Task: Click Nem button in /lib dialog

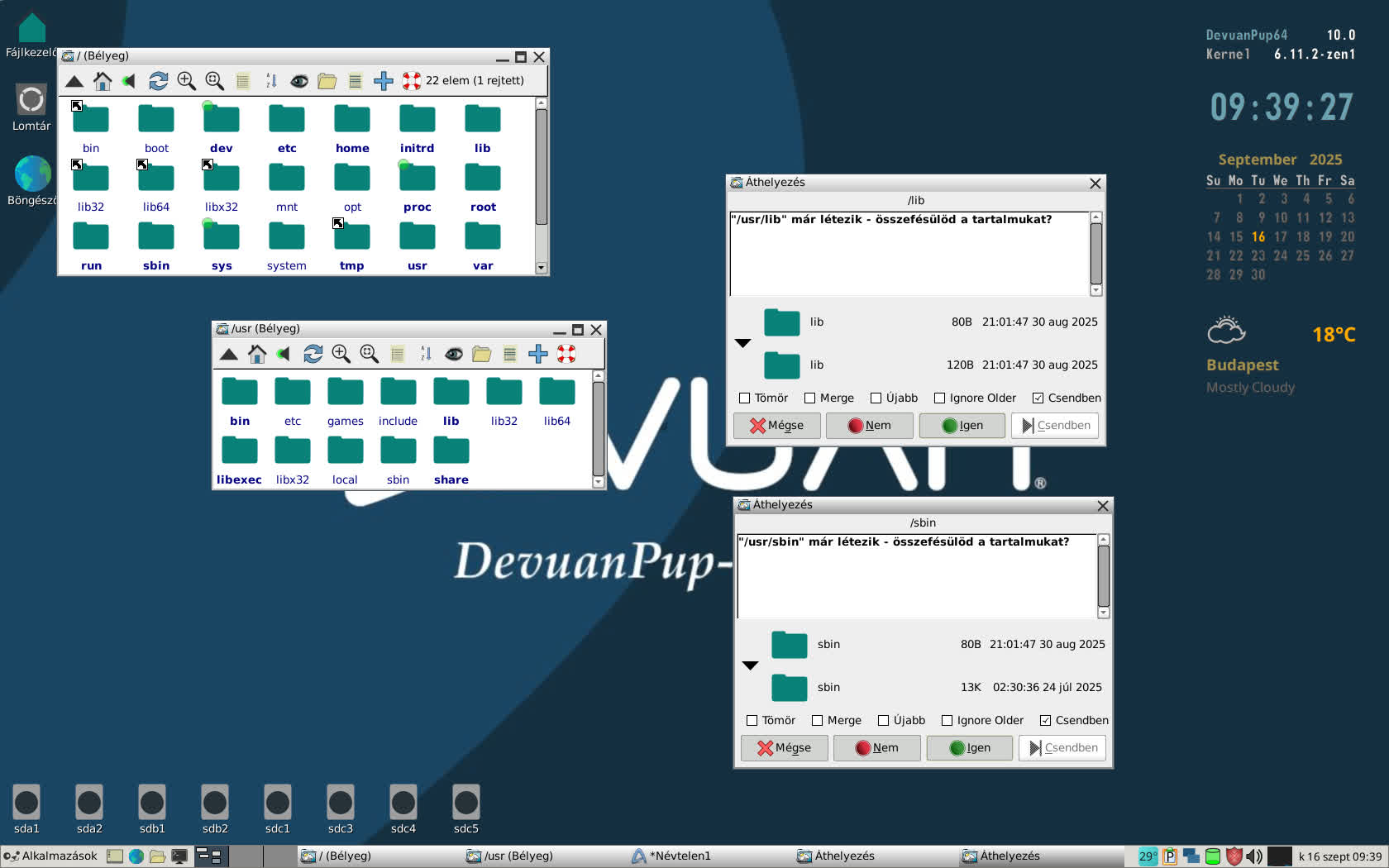Action: [869, 425]
